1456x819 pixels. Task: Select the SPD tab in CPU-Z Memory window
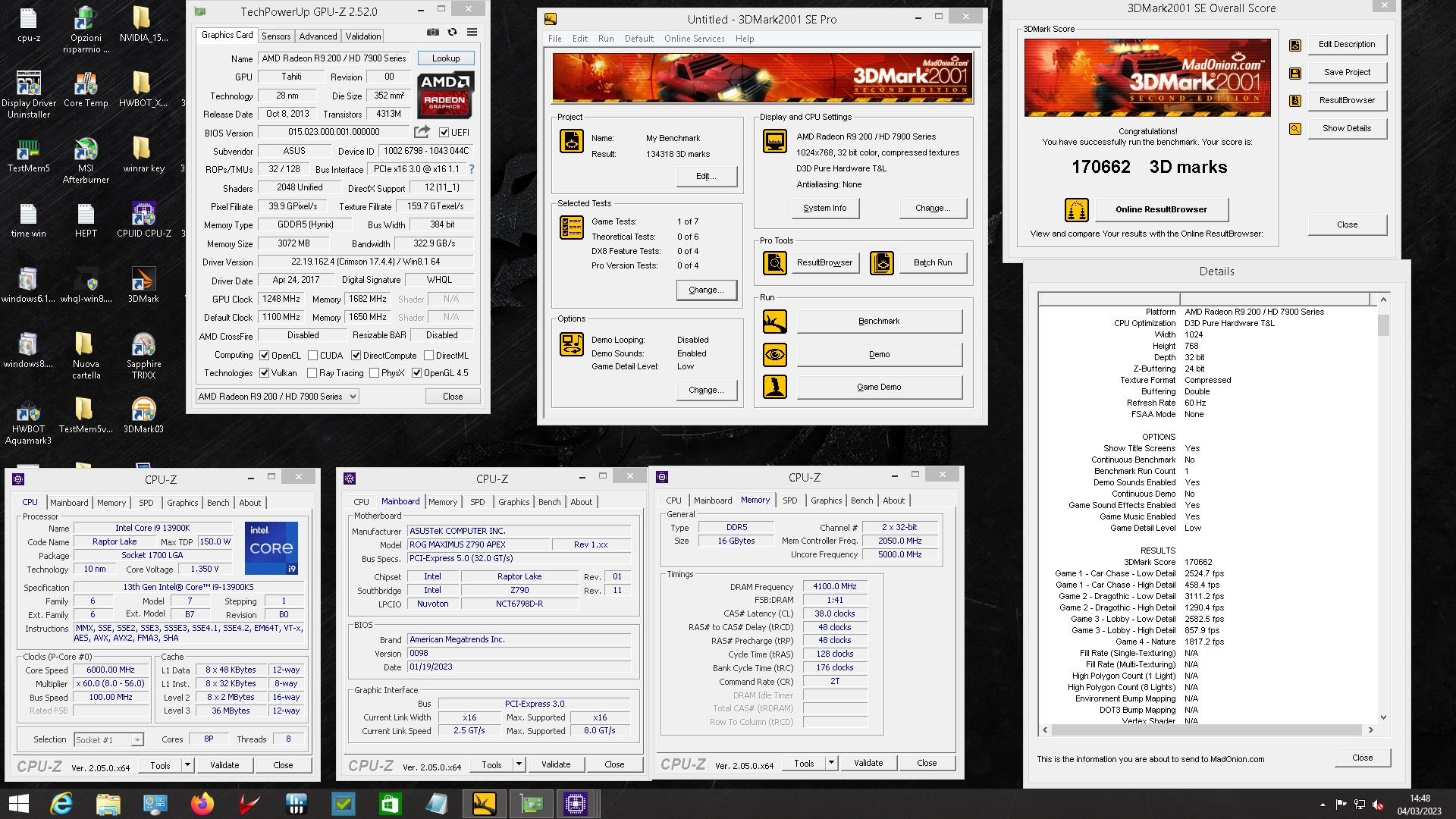coord(789,500)
